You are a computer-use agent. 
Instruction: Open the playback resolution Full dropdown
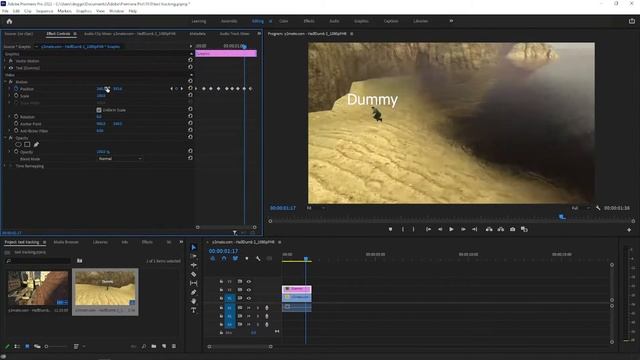pos(580,208)
